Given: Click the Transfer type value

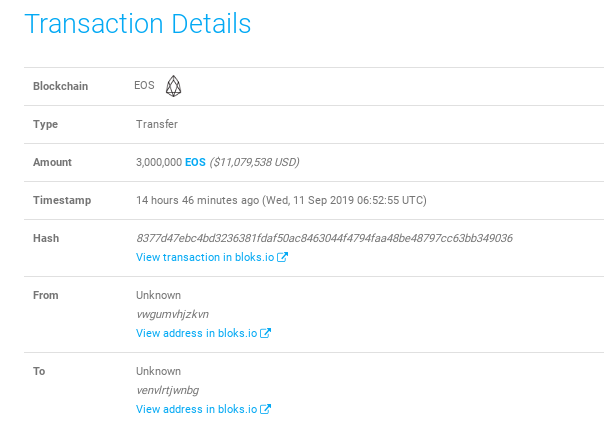Looking at the screenshot, I should pyautogui.click(x=157, y=124).
